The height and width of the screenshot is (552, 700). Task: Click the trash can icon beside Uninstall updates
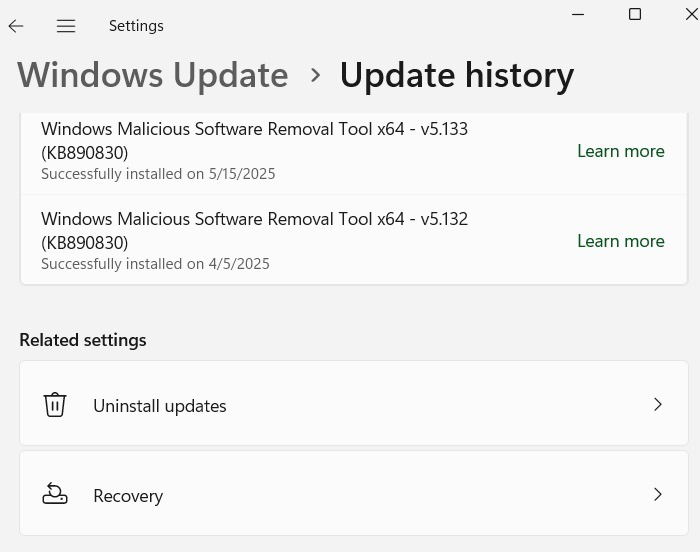55,405
